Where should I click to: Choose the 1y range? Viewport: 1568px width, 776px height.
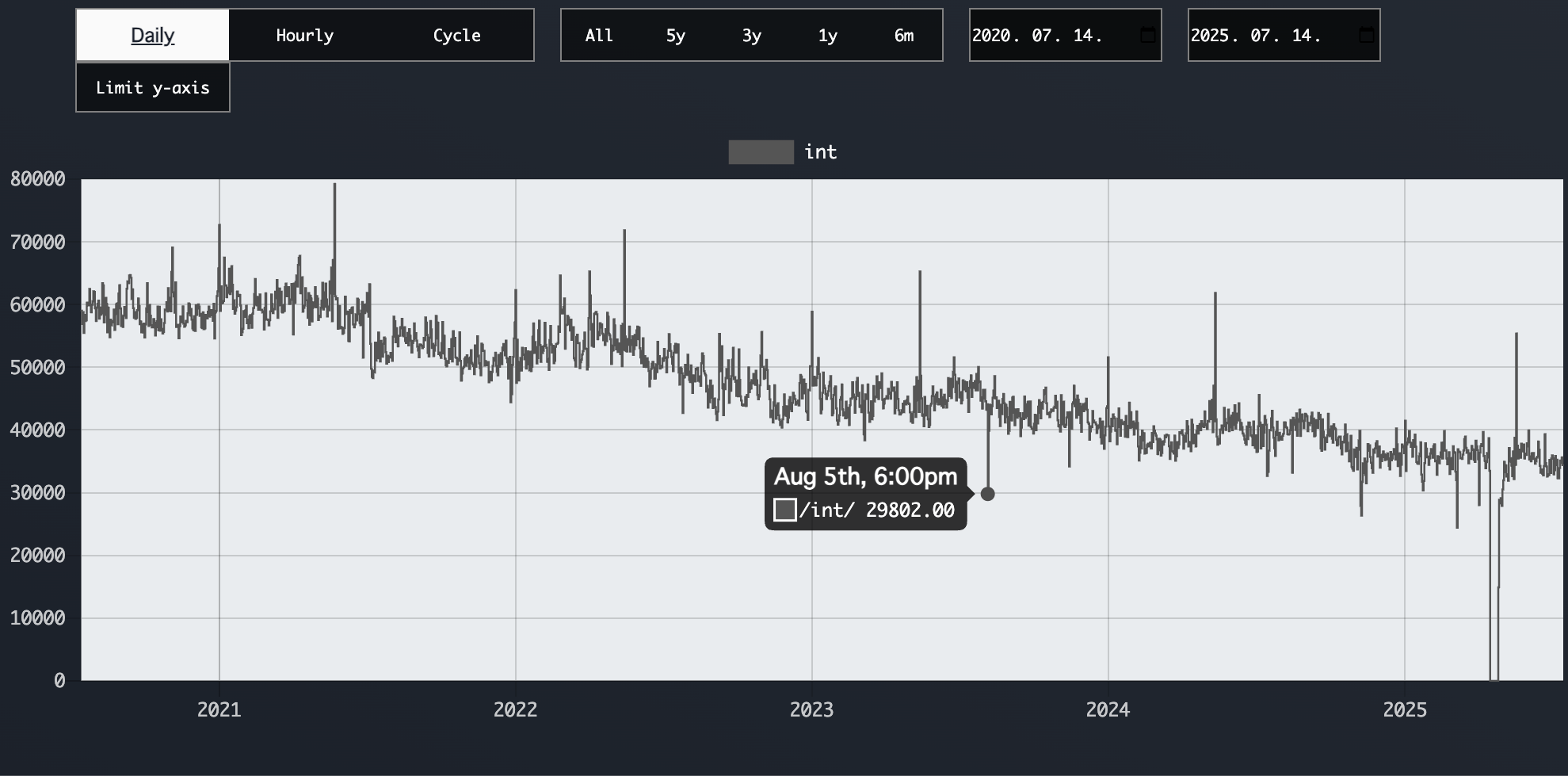coord(827,35)
